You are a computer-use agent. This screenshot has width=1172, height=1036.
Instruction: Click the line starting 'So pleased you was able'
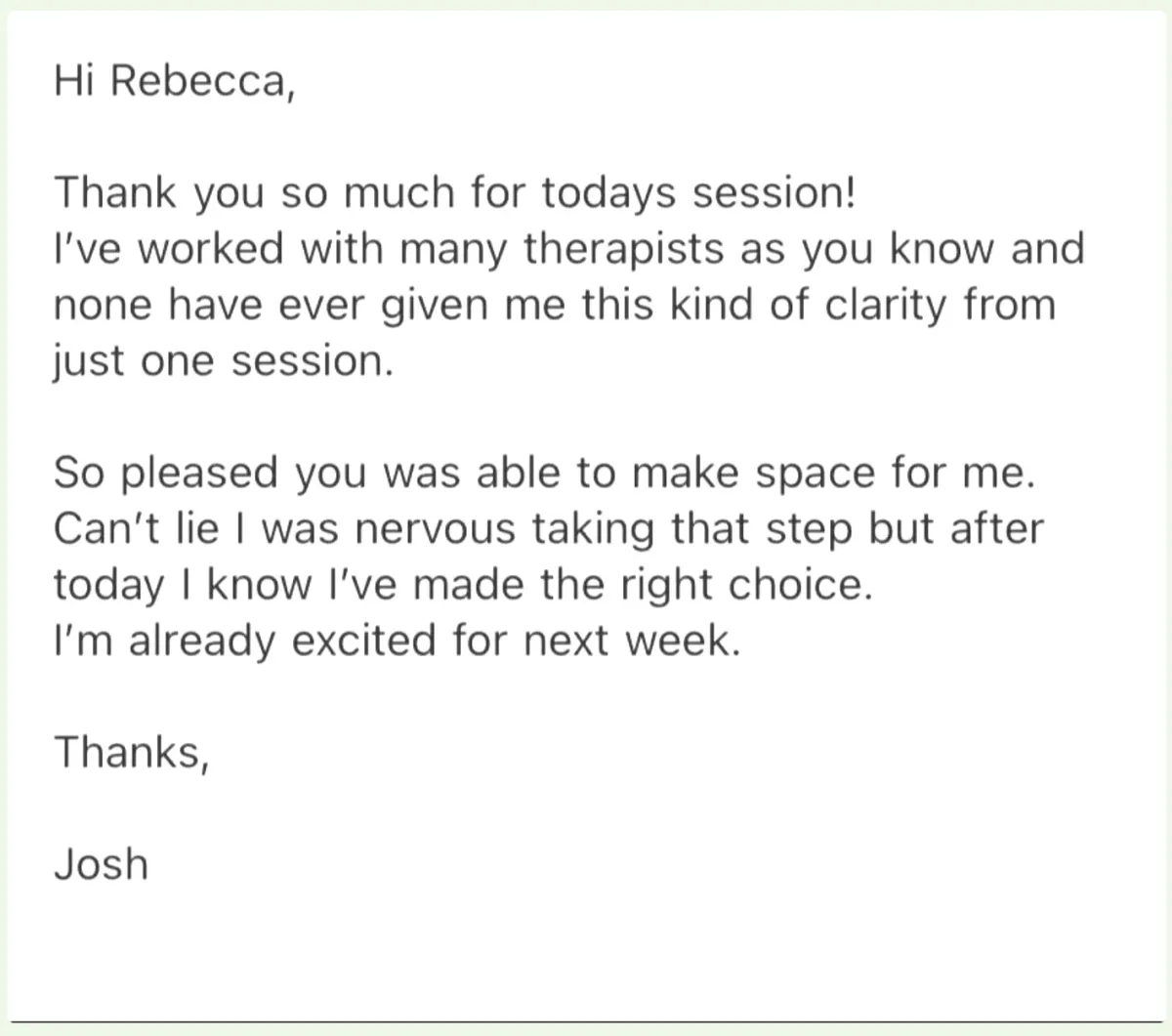(543, 474)
